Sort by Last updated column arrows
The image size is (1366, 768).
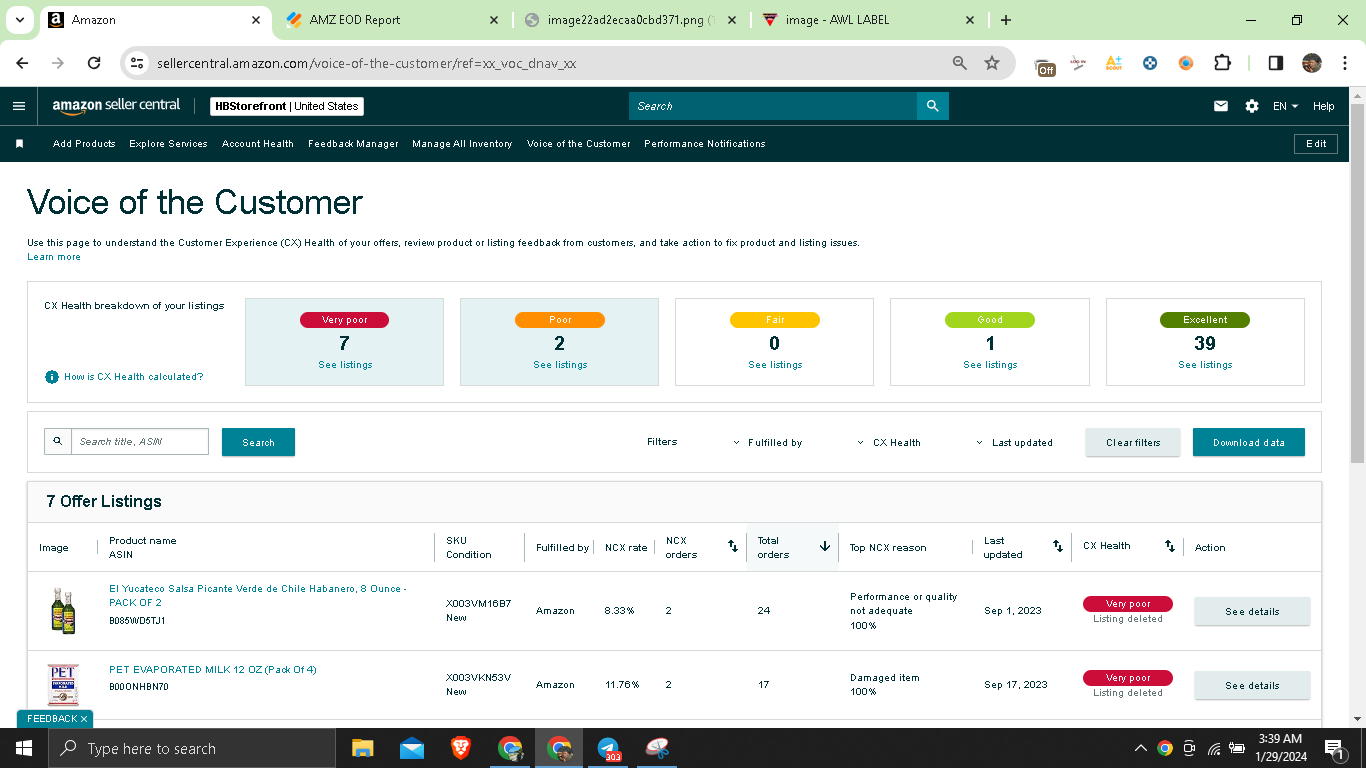(1058, 546)
